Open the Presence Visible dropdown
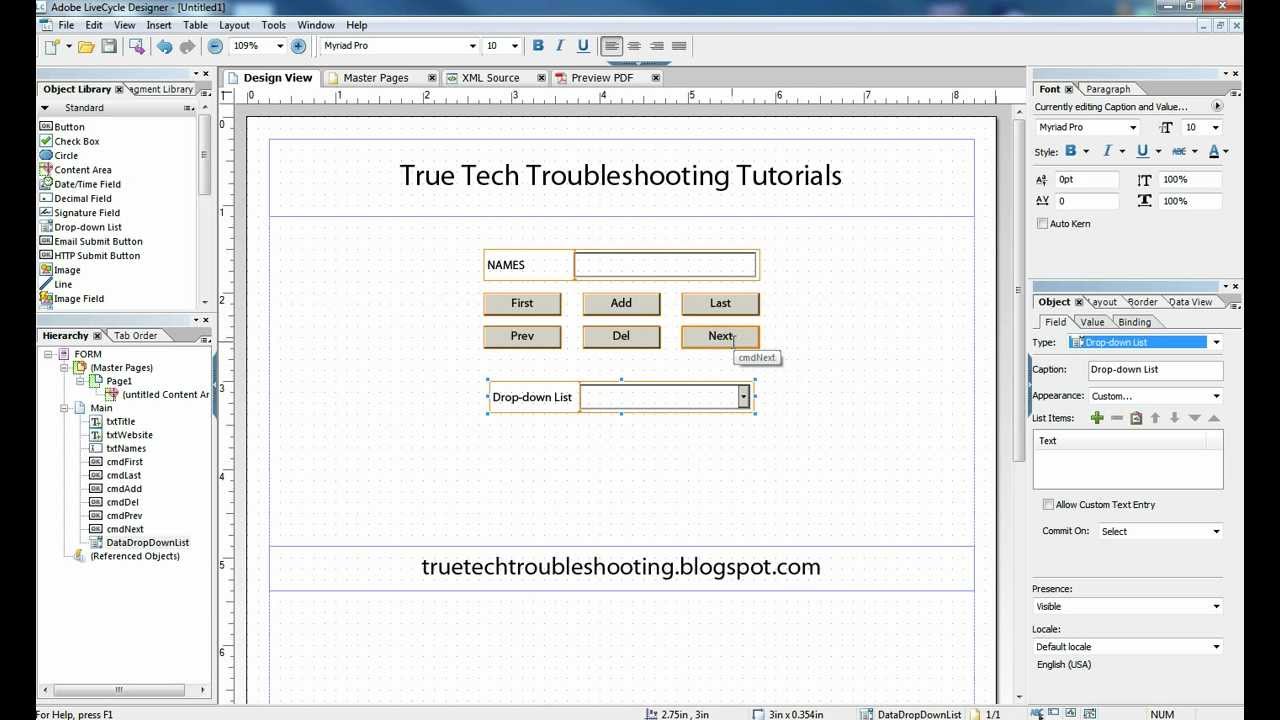The image size is (1280, 720). [1216, 607]
